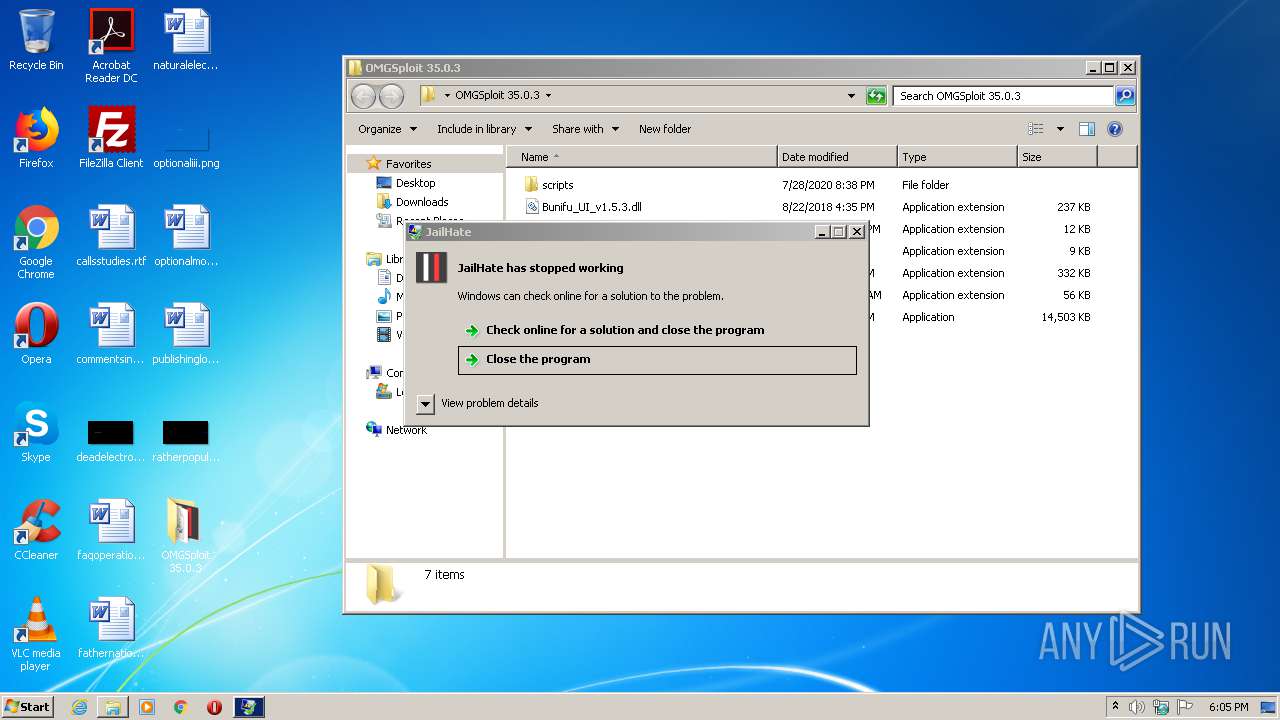The image size is (1280, 720).
Task: Toggle the preview pane button
Action: [1087, 129]
